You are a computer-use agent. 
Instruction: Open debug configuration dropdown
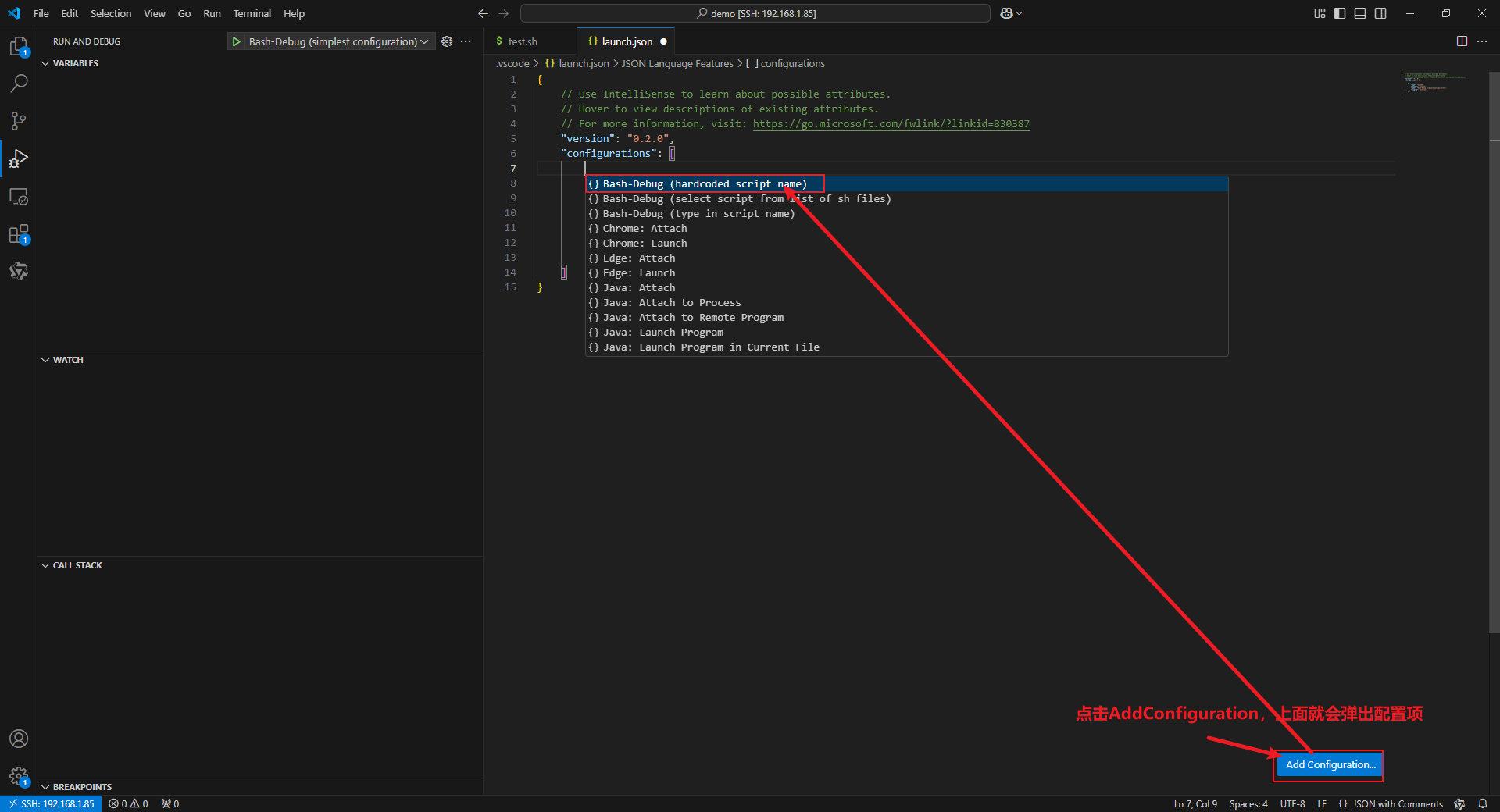[338, 41]
